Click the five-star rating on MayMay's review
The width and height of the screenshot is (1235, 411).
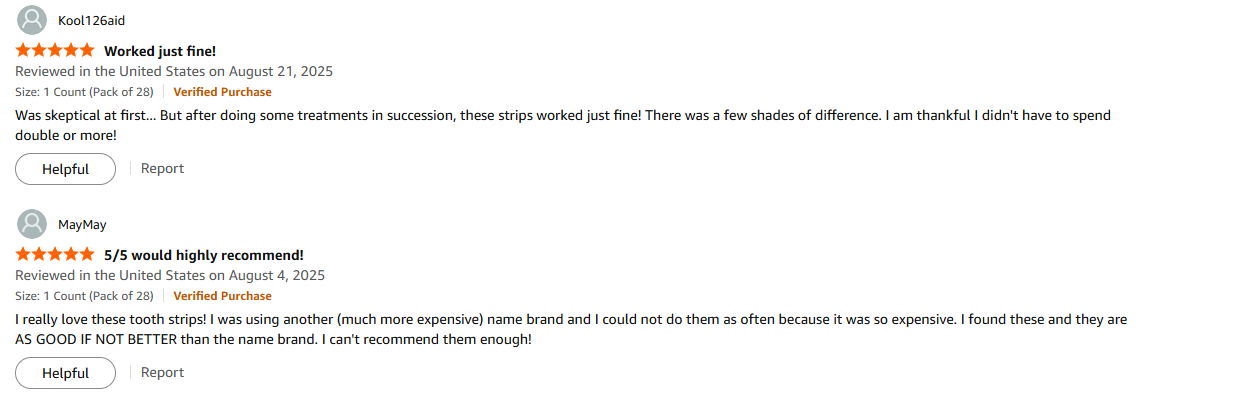click(55, 254)
